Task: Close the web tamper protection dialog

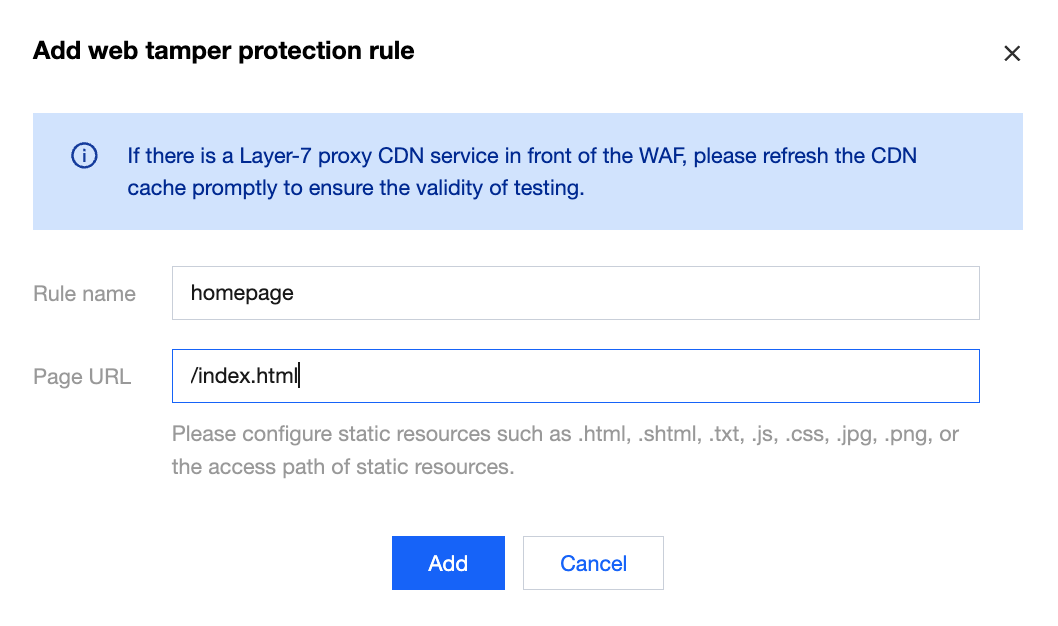Action: point(1011,53)
